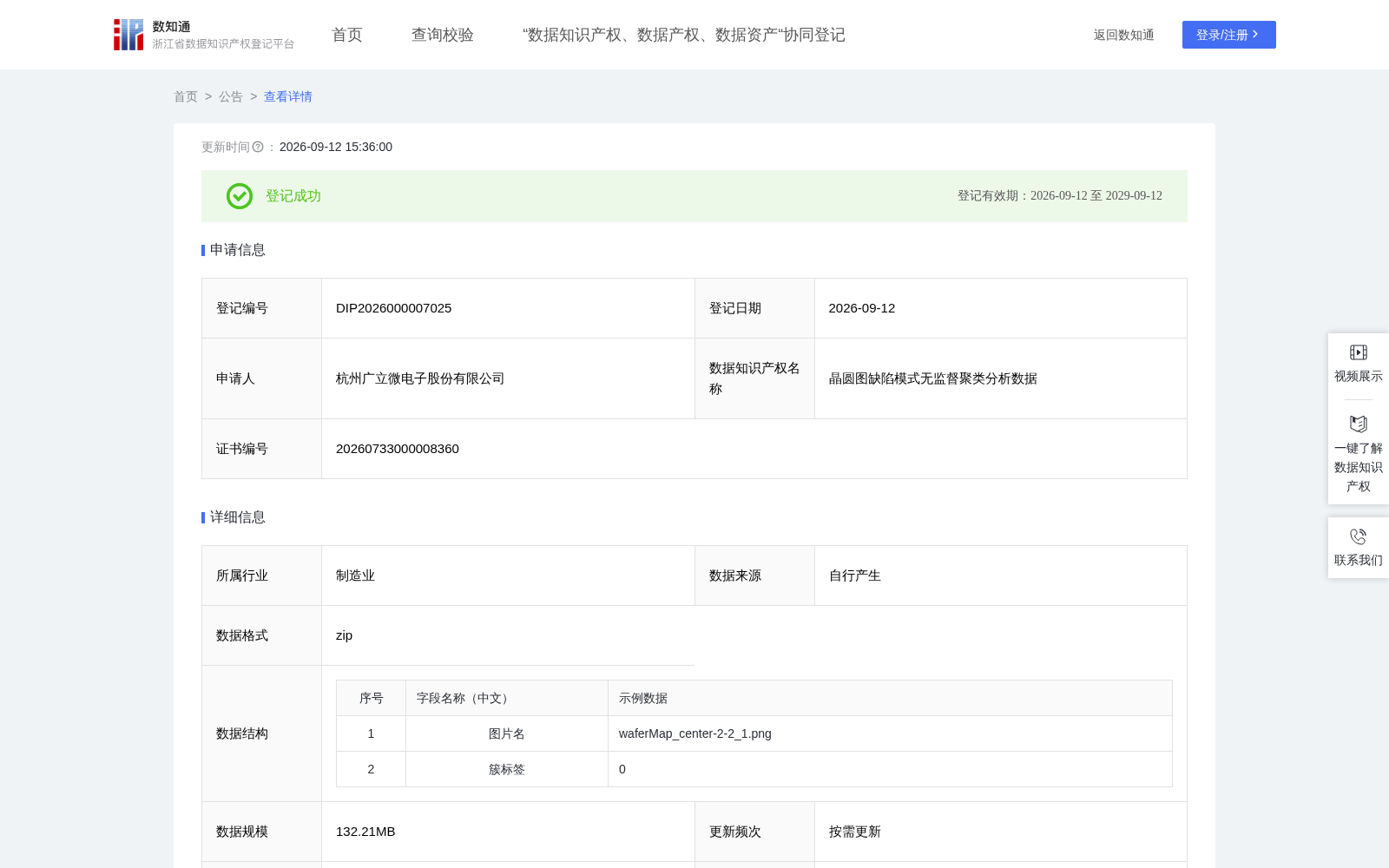Viewport: 1389px width, 868px height.
Task: Click help icon next to 更新时间
Action: (x=258, y=147)
